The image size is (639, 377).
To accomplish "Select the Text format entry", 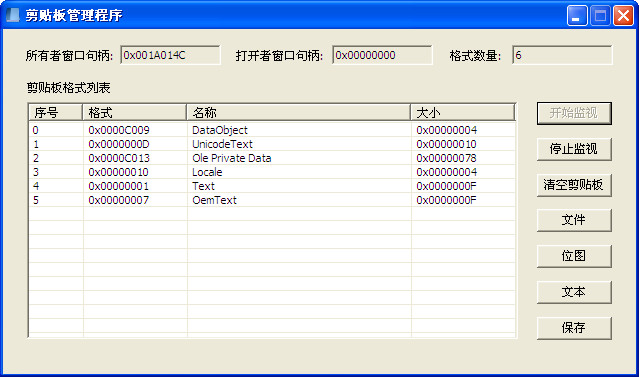I will click(x=203, y=186).
